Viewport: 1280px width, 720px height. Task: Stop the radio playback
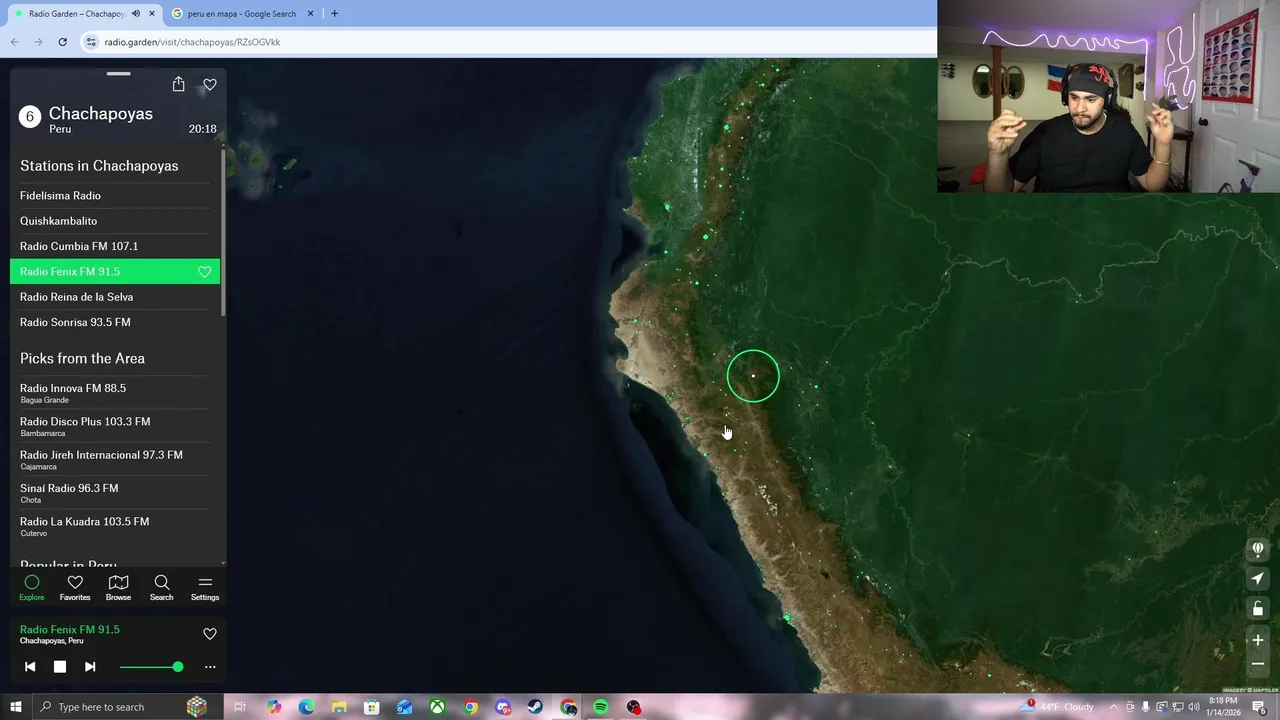[x=60, y=667]
